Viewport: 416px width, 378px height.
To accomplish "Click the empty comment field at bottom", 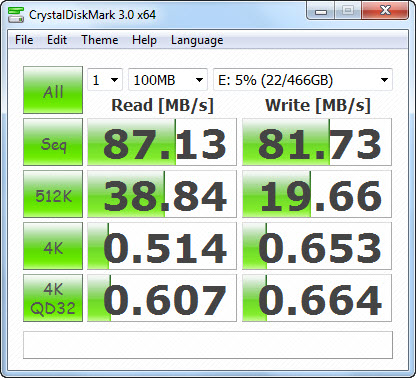I will click(x=208, y=345).
